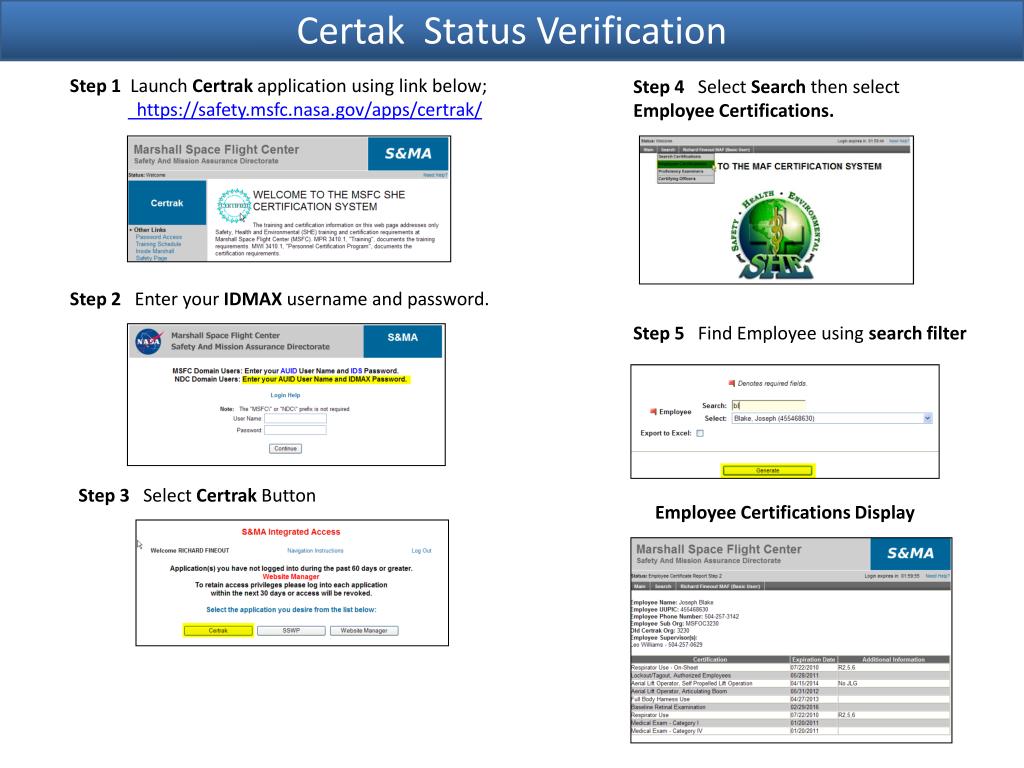Open the Training Schedule link
The image size is (1024, 768).
pyautogui.click(x=158, y=244)
